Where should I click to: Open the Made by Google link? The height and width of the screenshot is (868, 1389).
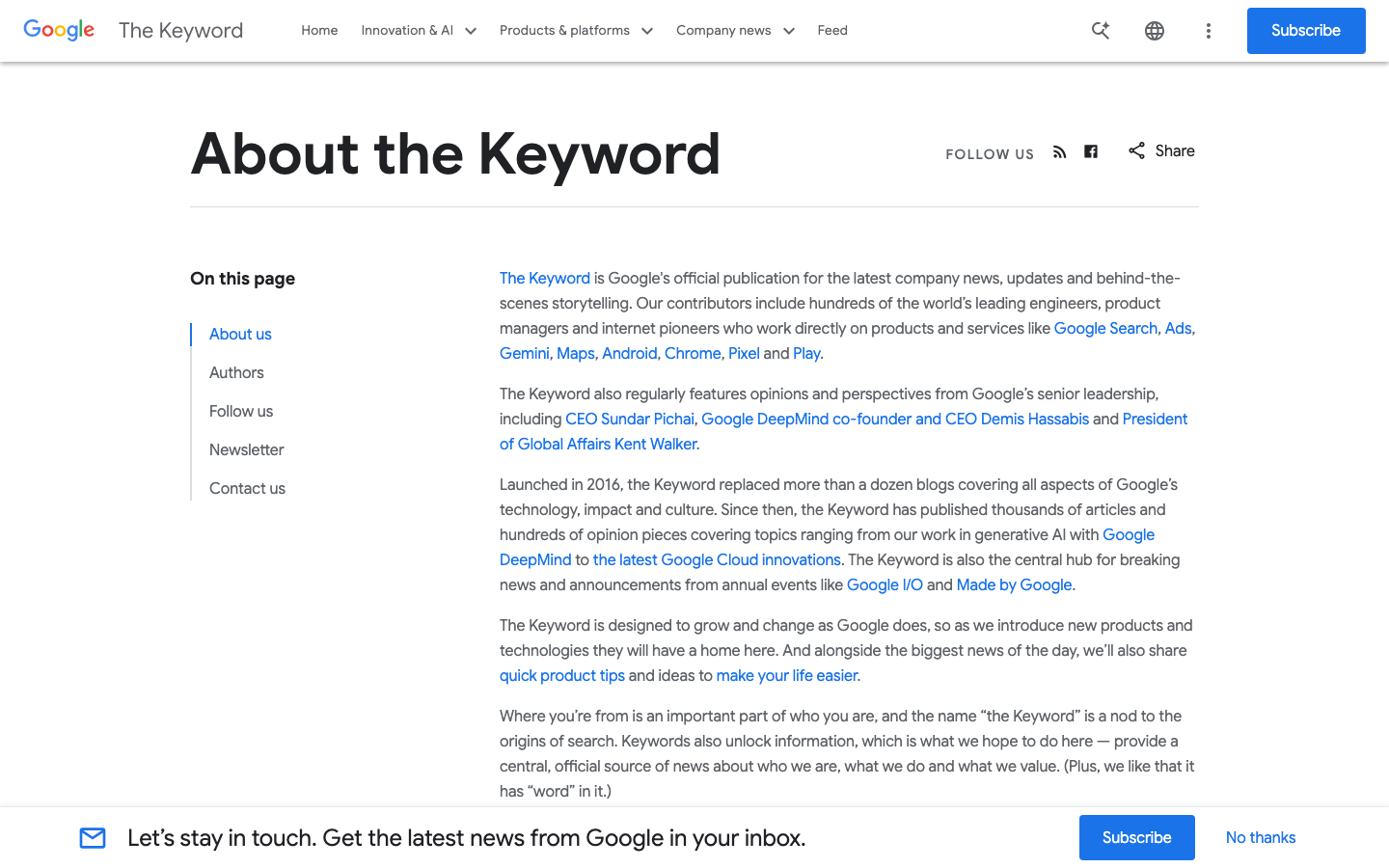(1014, 584)
